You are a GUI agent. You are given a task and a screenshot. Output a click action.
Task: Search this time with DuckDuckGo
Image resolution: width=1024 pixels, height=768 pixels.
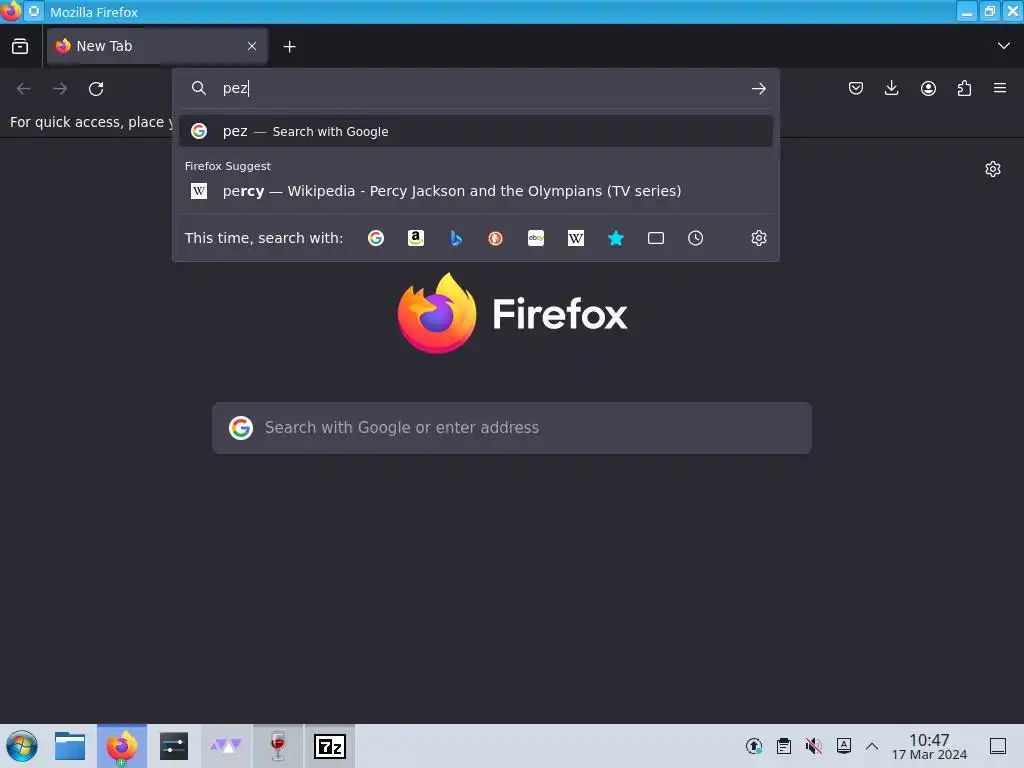click(x=496, y=238)
